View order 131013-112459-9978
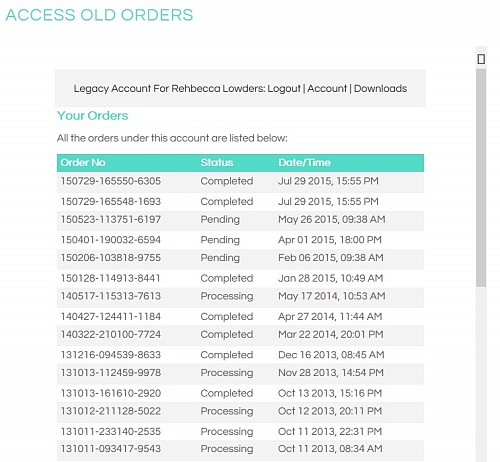Screen dimensions: 500x462 coord(111,373)
